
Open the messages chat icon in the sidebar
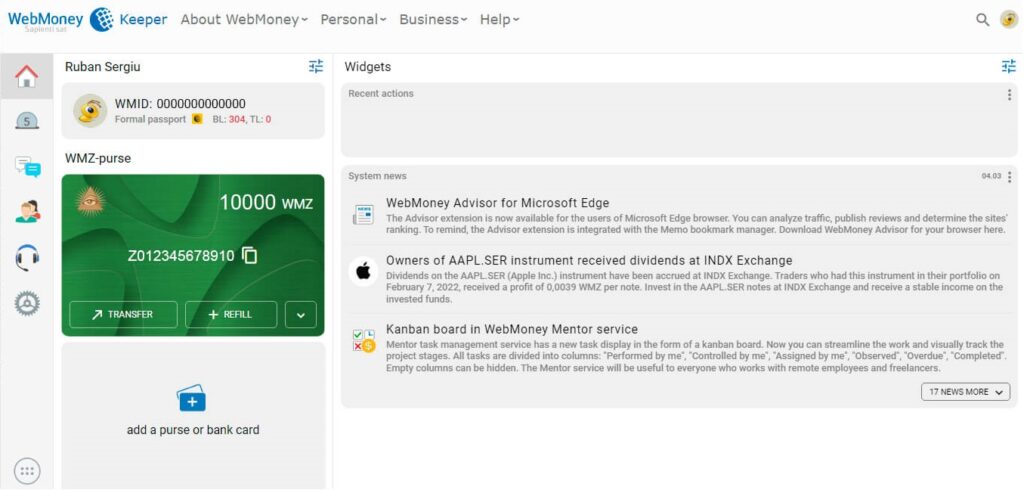[27, 167]
